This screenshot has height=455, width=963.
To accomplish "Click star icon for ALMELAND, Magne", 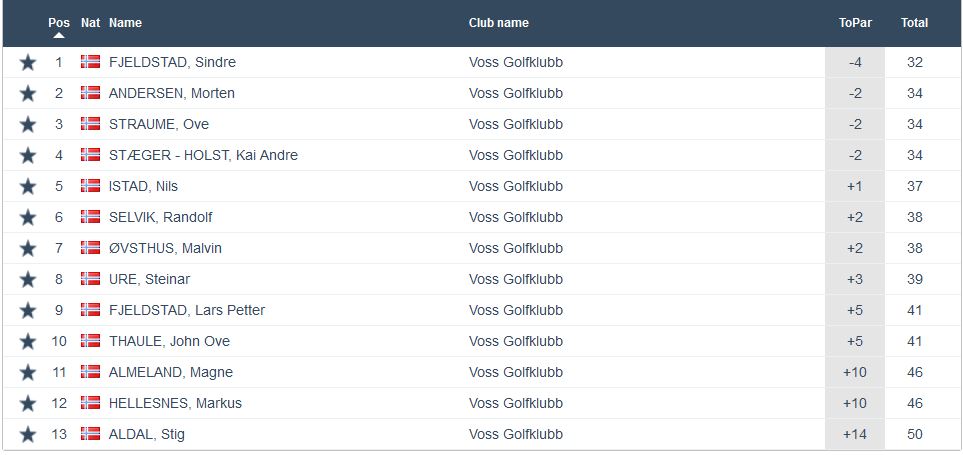I will [28, 373].
